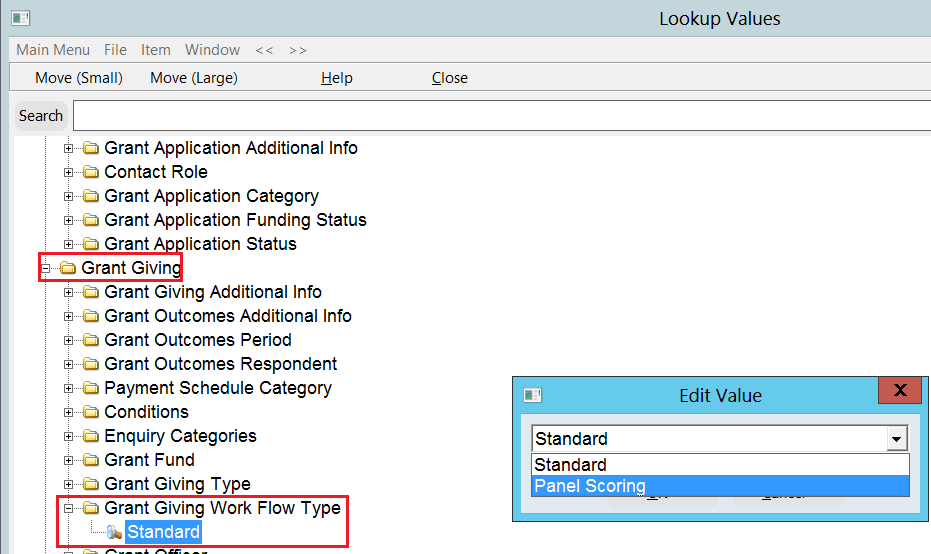
Task: Click the Grant Outcomes Period folder icon
Action: 91,340
